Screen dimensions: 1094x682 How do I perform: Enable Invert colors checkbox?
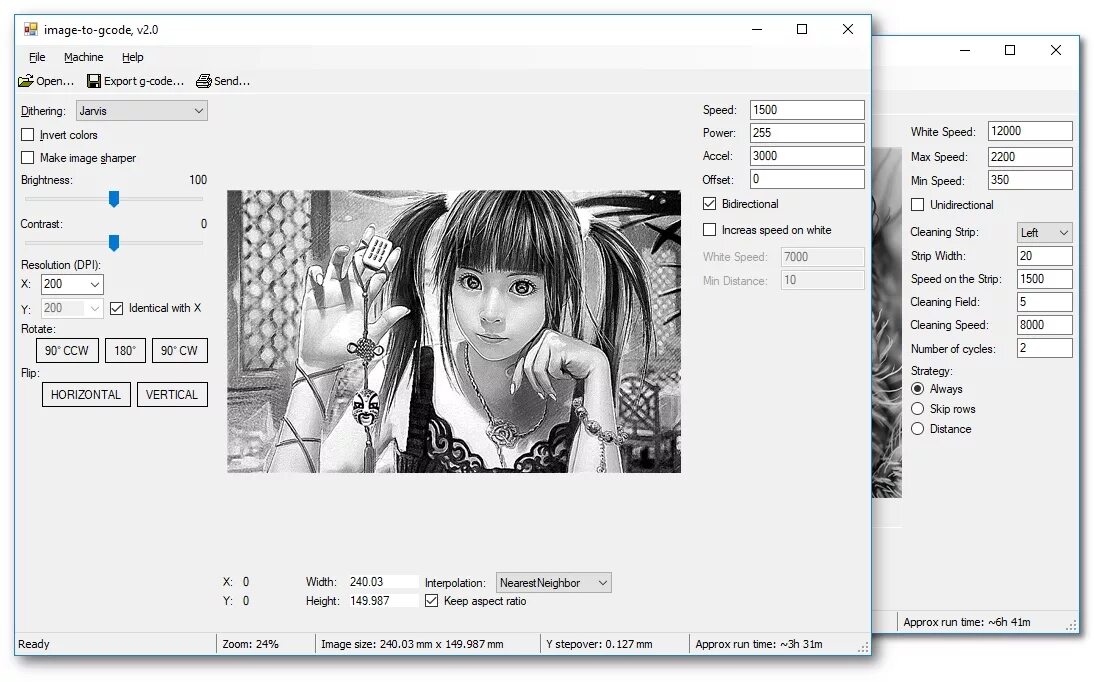pos(28,135)
